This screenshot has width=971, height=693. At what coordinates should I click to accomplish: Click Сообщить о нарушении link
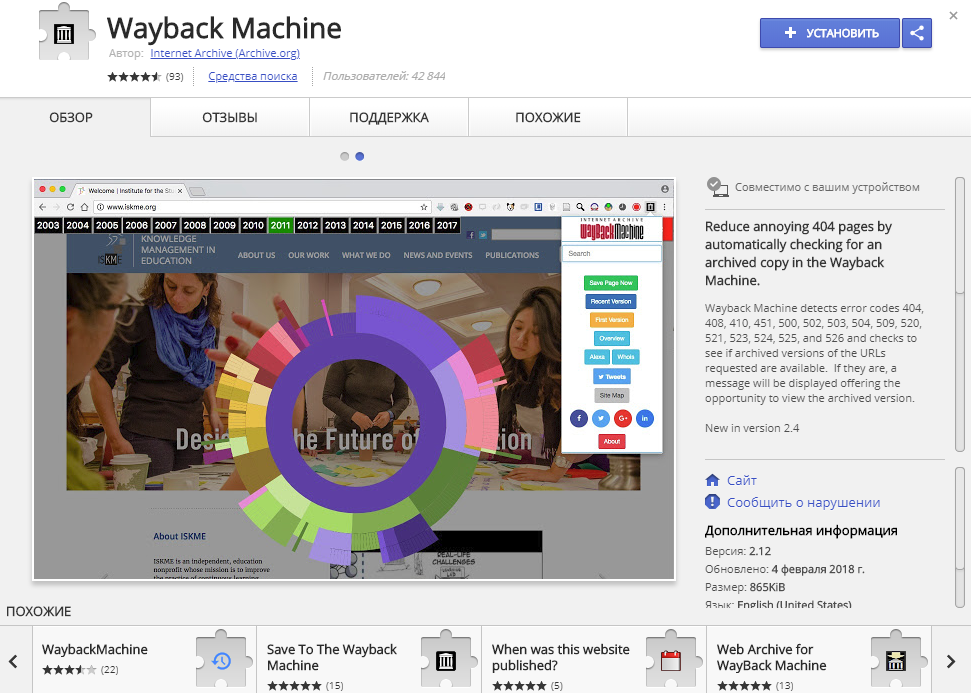(803, 503)
